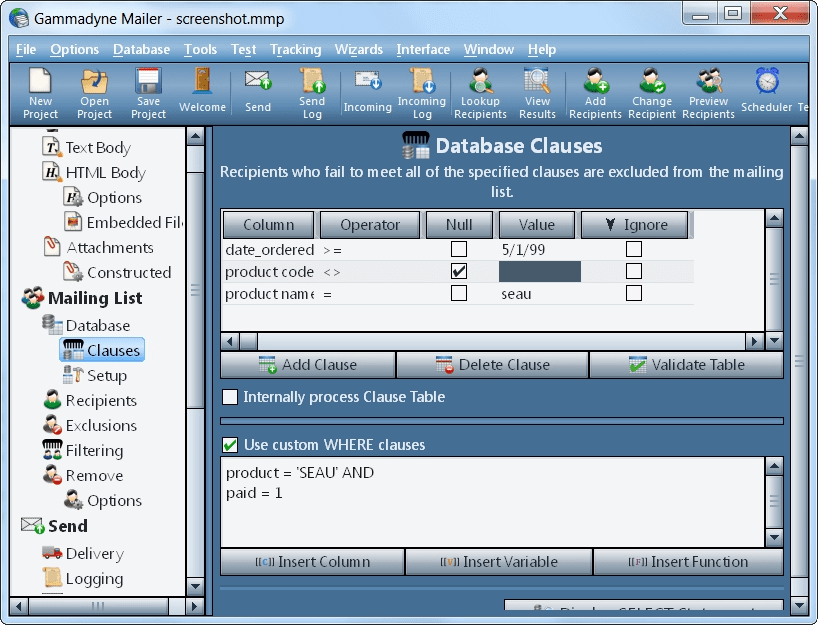The width and height of the screenshot is (818, 625).
Task: Disable Use custom WHERE clauses
Action: pos(230,445)
